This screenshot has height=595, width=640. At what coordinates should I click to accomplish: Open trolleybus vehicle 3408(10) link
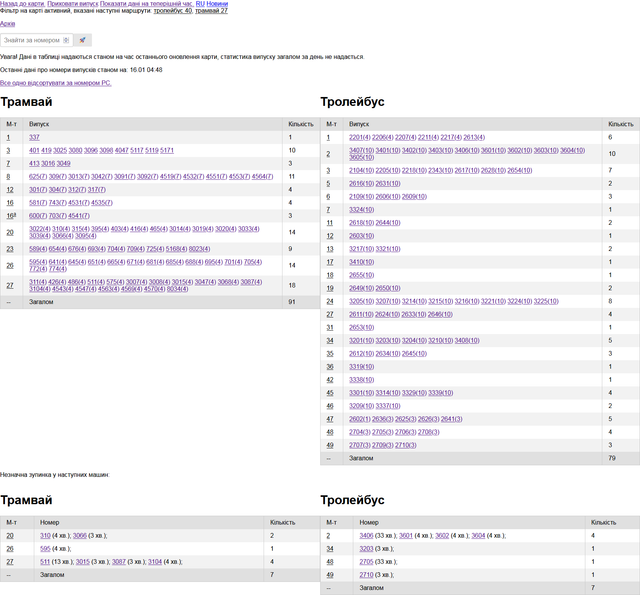(x=467, y=340)
